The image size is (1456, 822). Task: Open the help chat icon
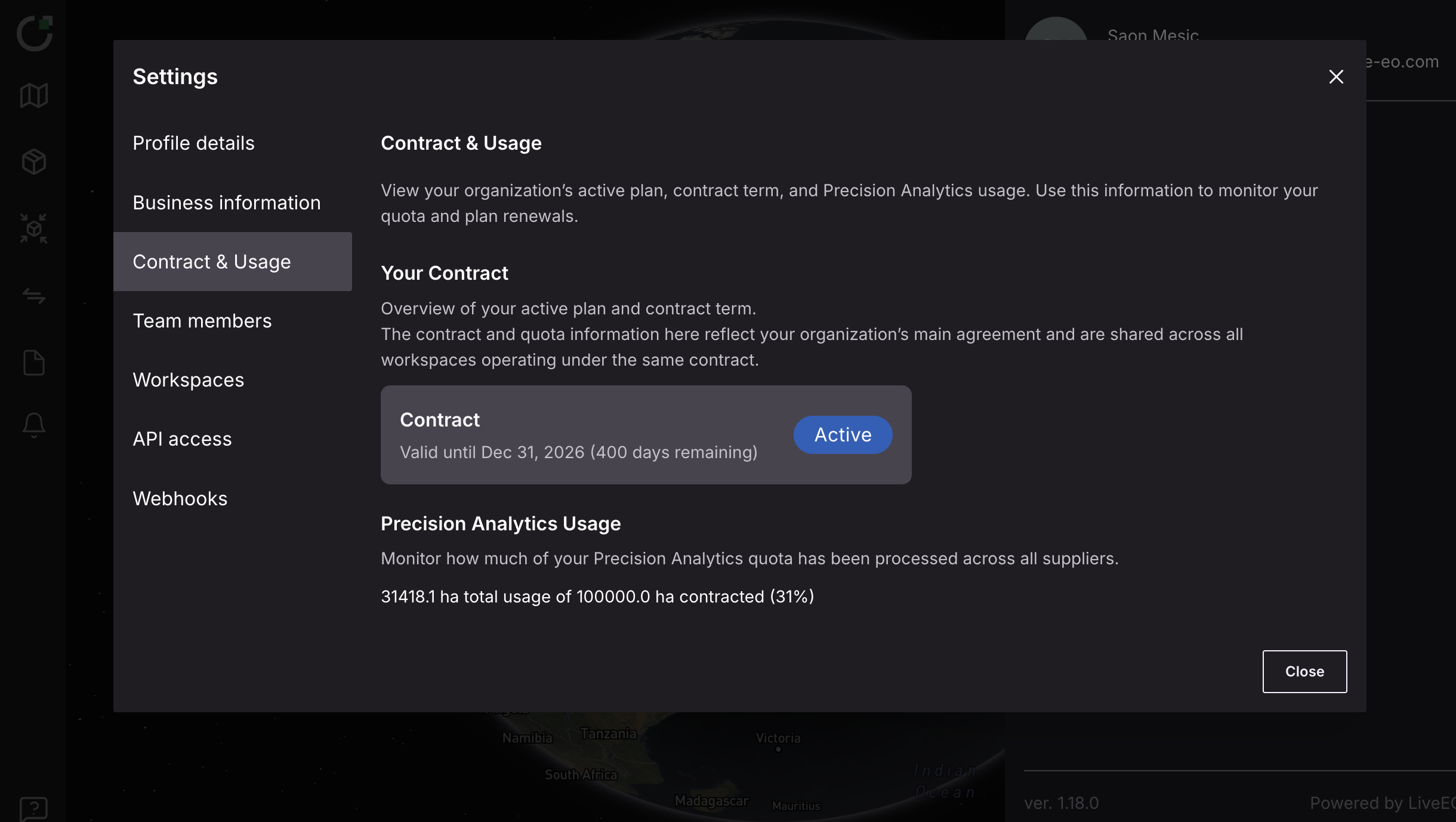(34, 809)
